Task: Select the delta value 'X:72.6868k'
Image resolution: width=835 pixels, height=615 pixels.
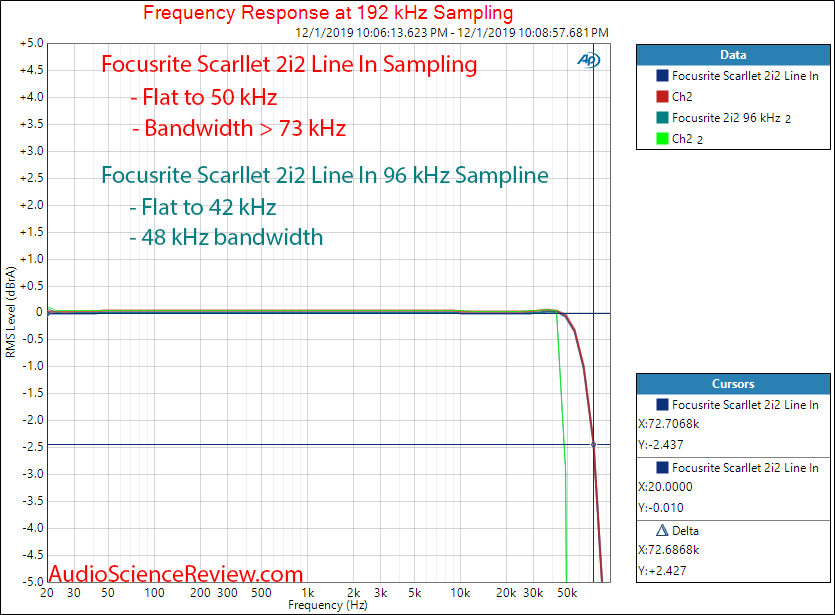Action: click(x=668, y=550)
